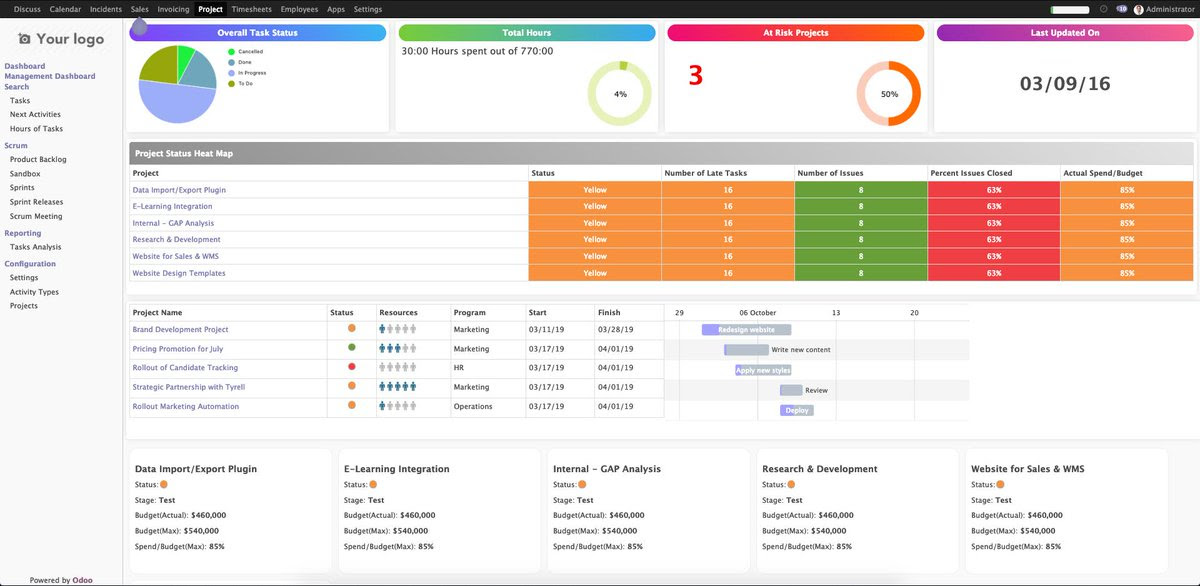Open Sprint Releases in sidebar
The image size is (1200, 586).
(x=37, y=202)
